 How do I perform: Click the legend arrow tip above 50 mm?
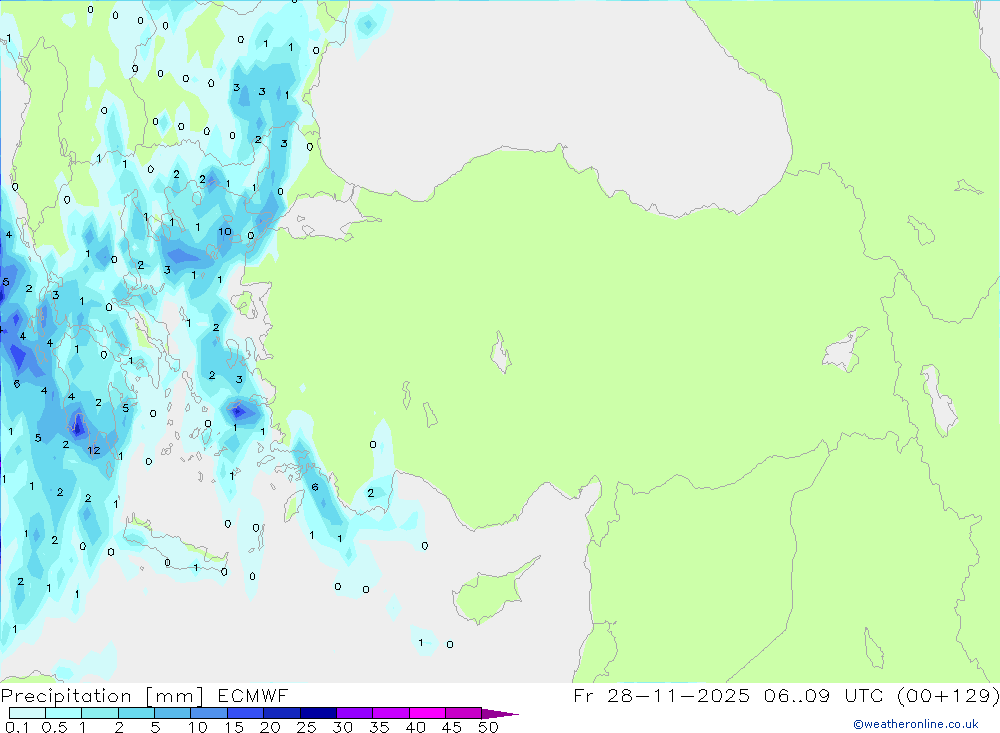[x=500, y=713]
